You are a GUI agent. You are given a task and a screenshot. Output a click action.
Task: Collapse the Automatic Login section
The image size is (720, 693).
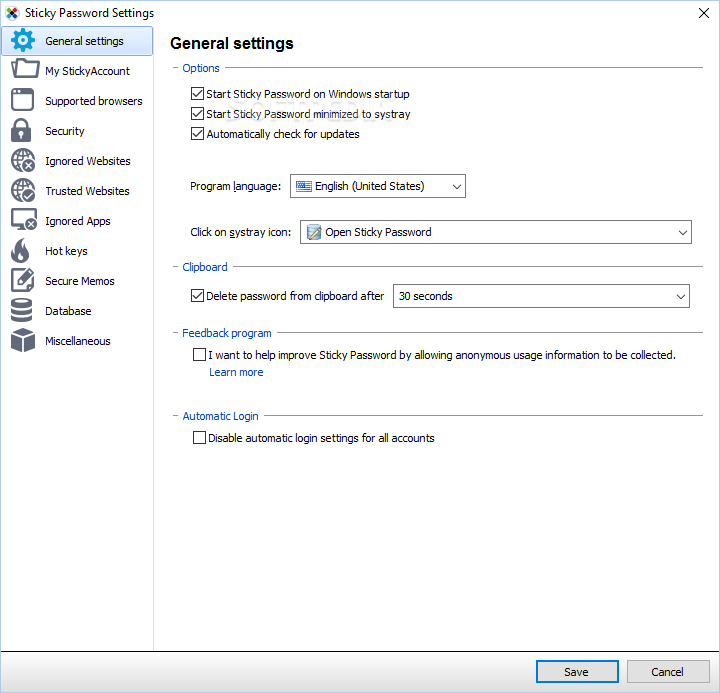pyautogui.click(x=175, y=416)
